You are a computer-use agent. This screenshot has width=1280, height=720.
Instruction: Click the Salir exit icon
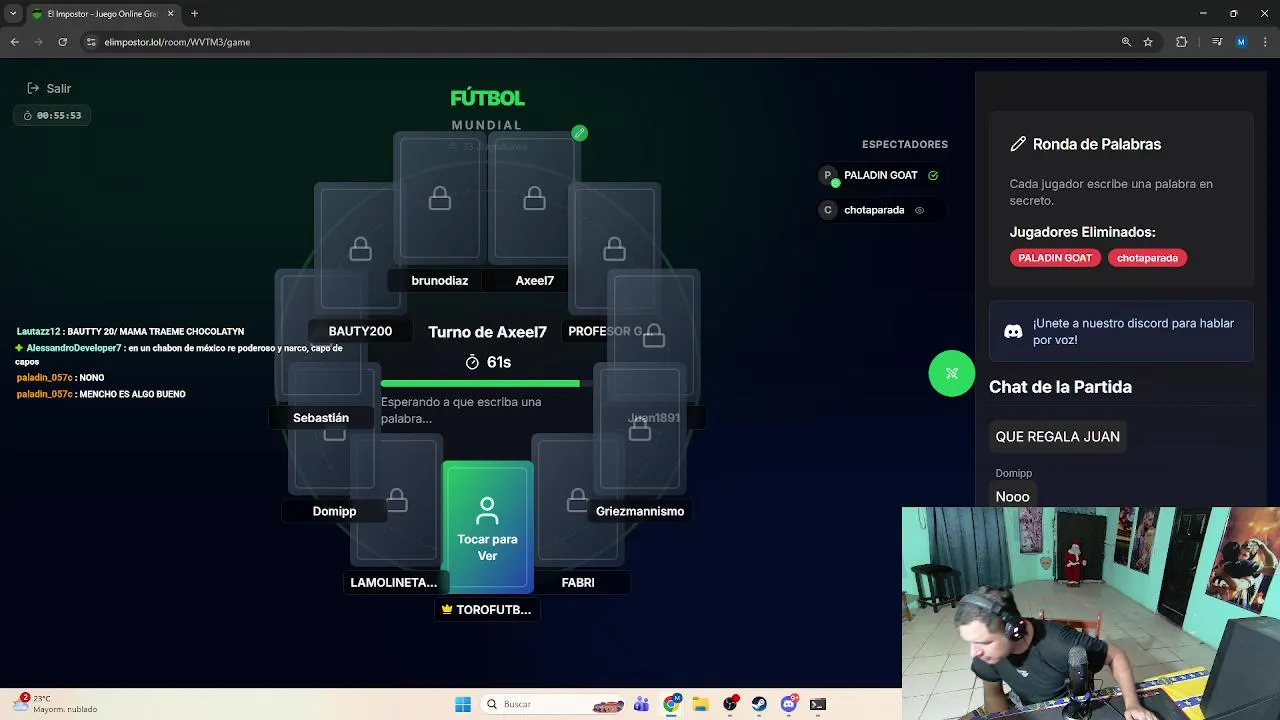pos(33,88)
